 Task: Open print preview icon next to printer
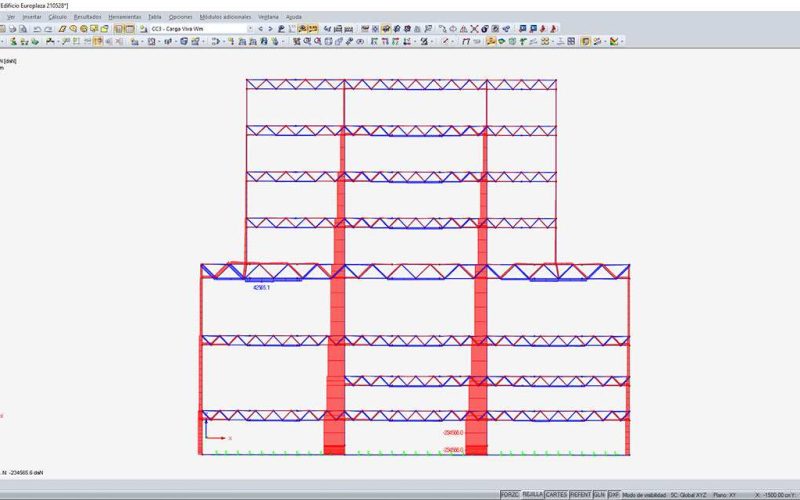point(23,29)
